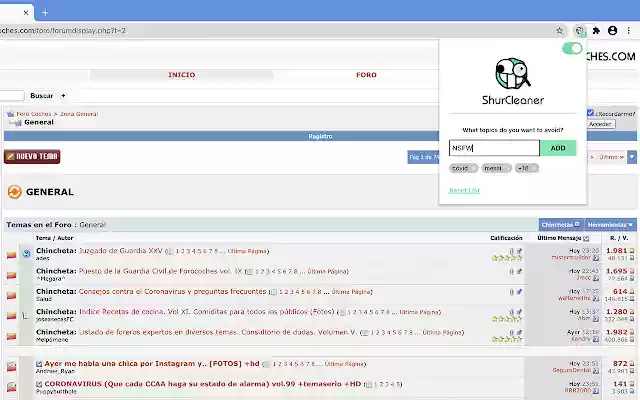Open Puesto de la Guardia Civil thread
Viewport: 640px width, 400px height.
[160, 271]
